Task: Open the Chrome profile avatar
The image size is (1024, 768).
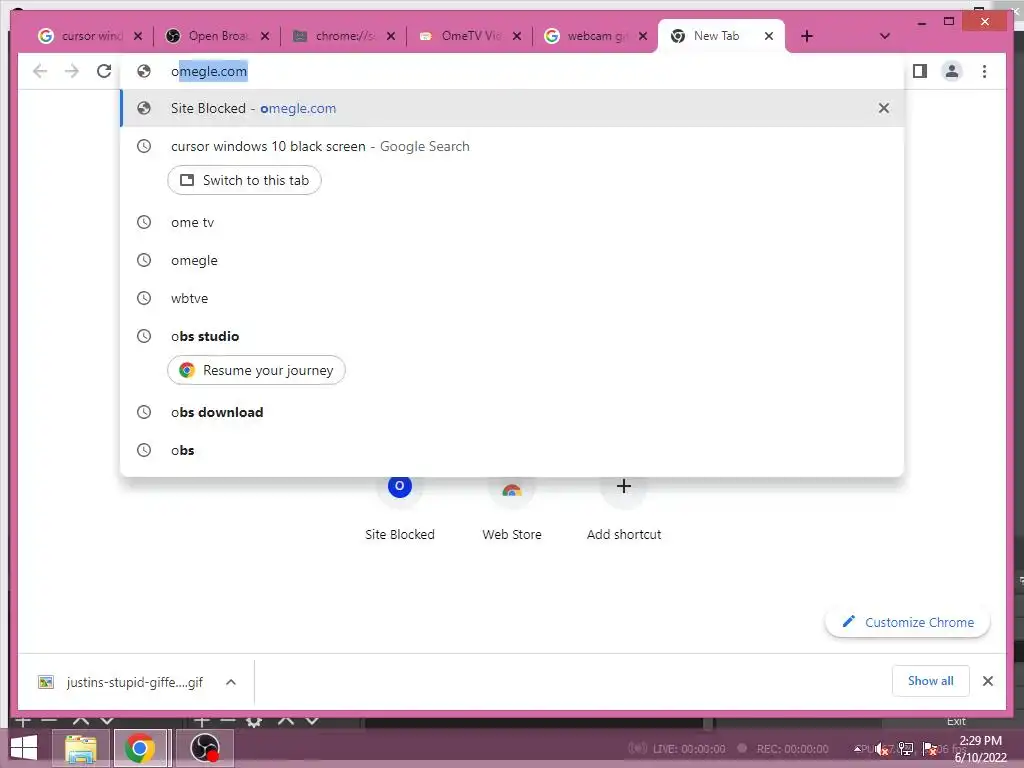Action: pos(952,71)
